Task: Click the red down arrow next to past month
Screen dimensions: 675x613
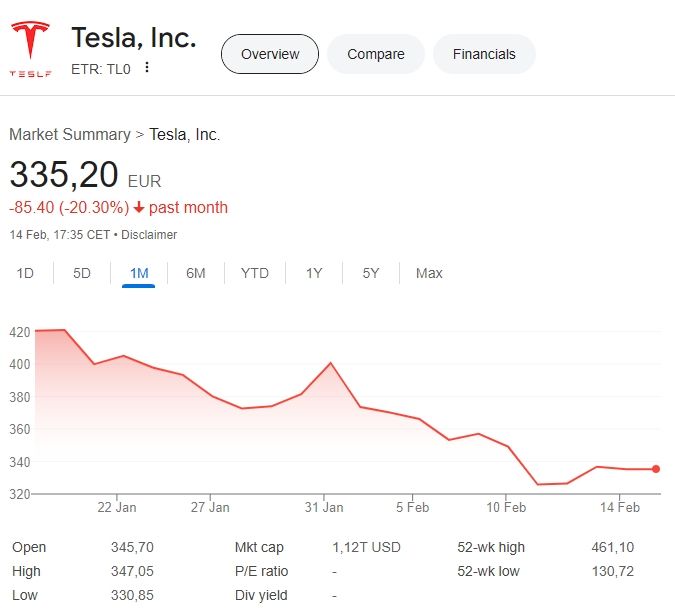Action: 139,208
